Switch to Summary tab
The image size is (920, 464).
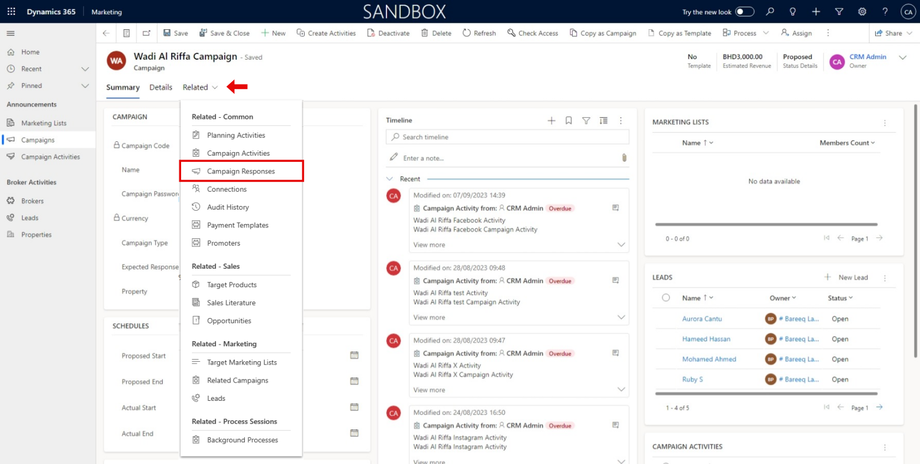123,87
